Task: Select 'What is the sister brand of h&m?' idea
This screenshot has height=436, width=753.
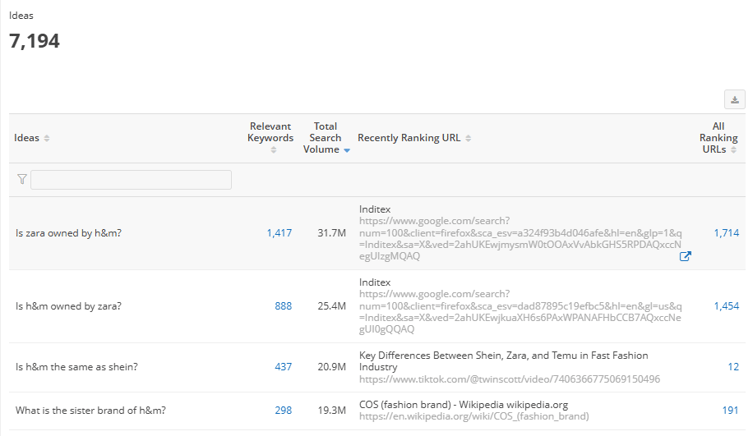Action: [x=90, y=410]
